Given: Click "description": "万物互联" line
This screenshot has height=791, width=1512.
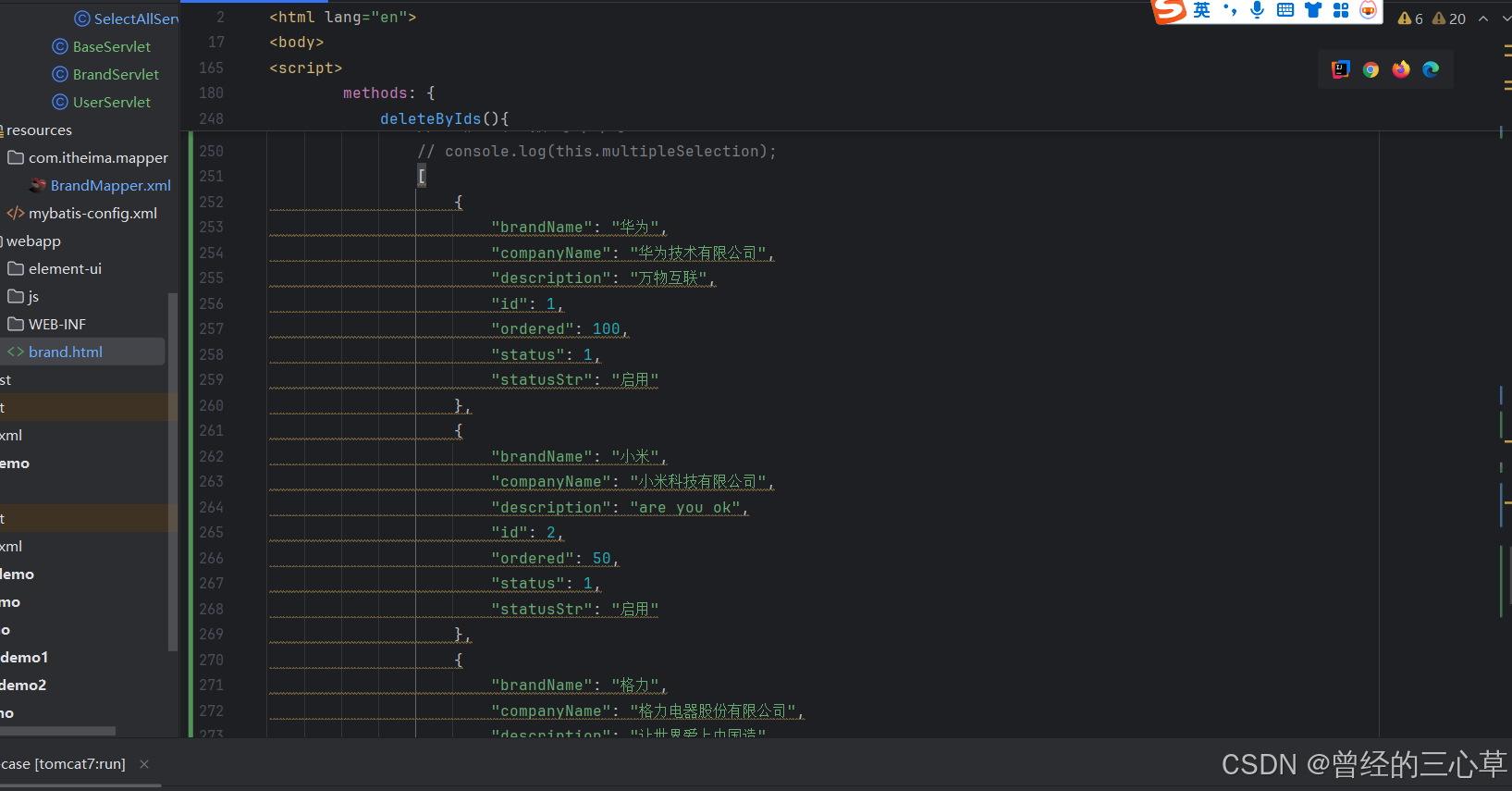Looking at the screenshot, I should [604, 278].
